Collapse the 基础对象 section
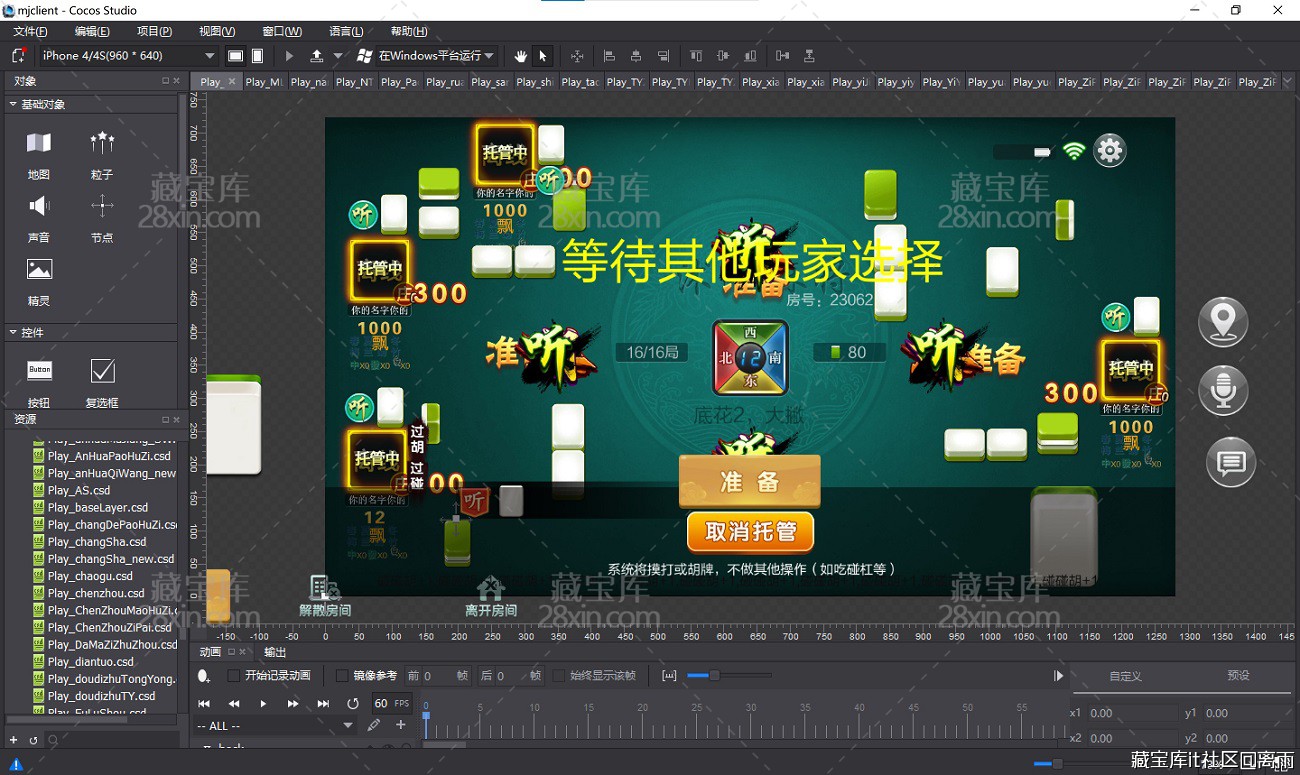The height and width of the screenshot is (775, 1300). [13, 104]
